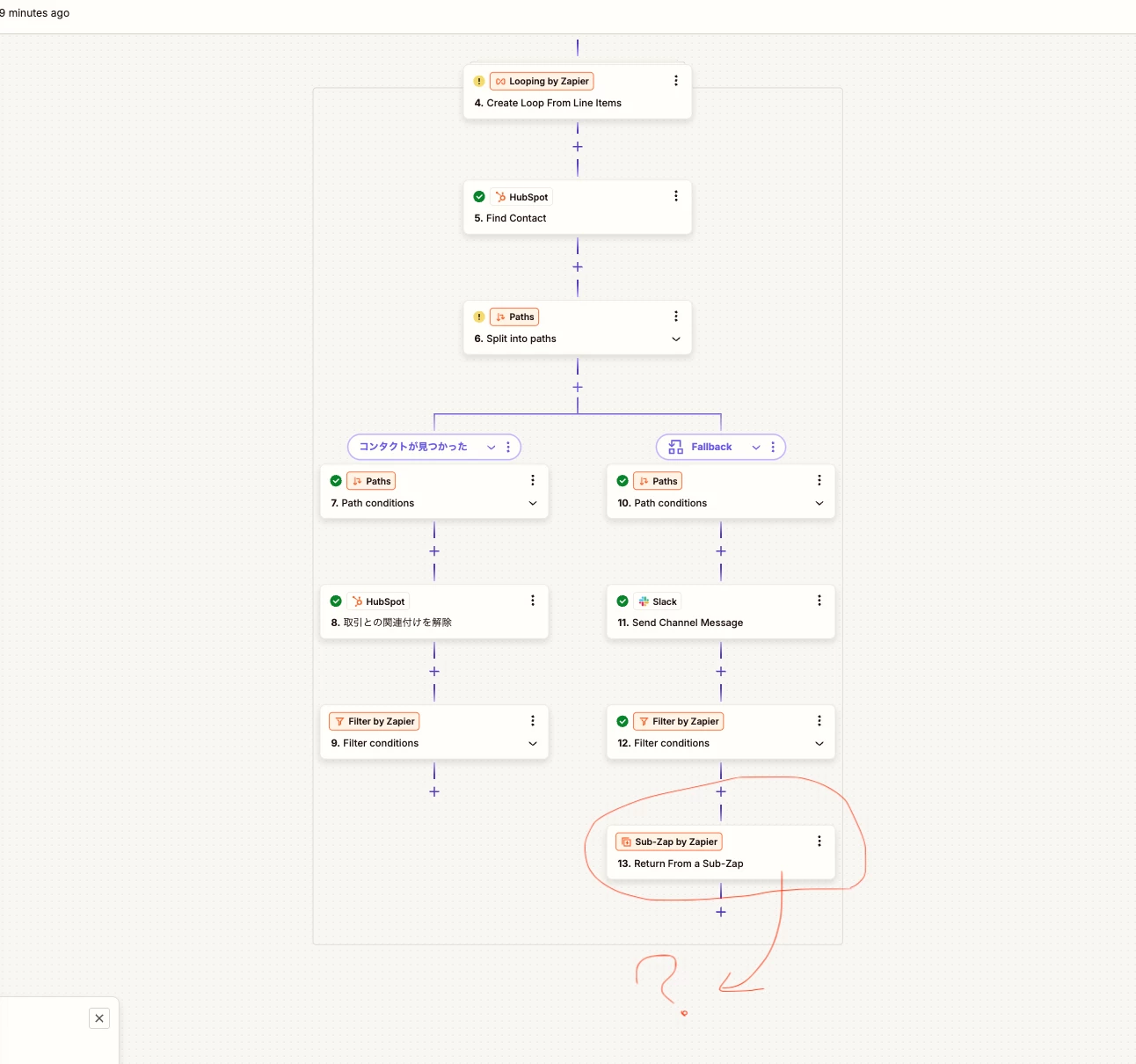Viewport: 1136px width, 1064px height.
Task: Click the warning status icon on Split into paths
Action: [479, 317]
